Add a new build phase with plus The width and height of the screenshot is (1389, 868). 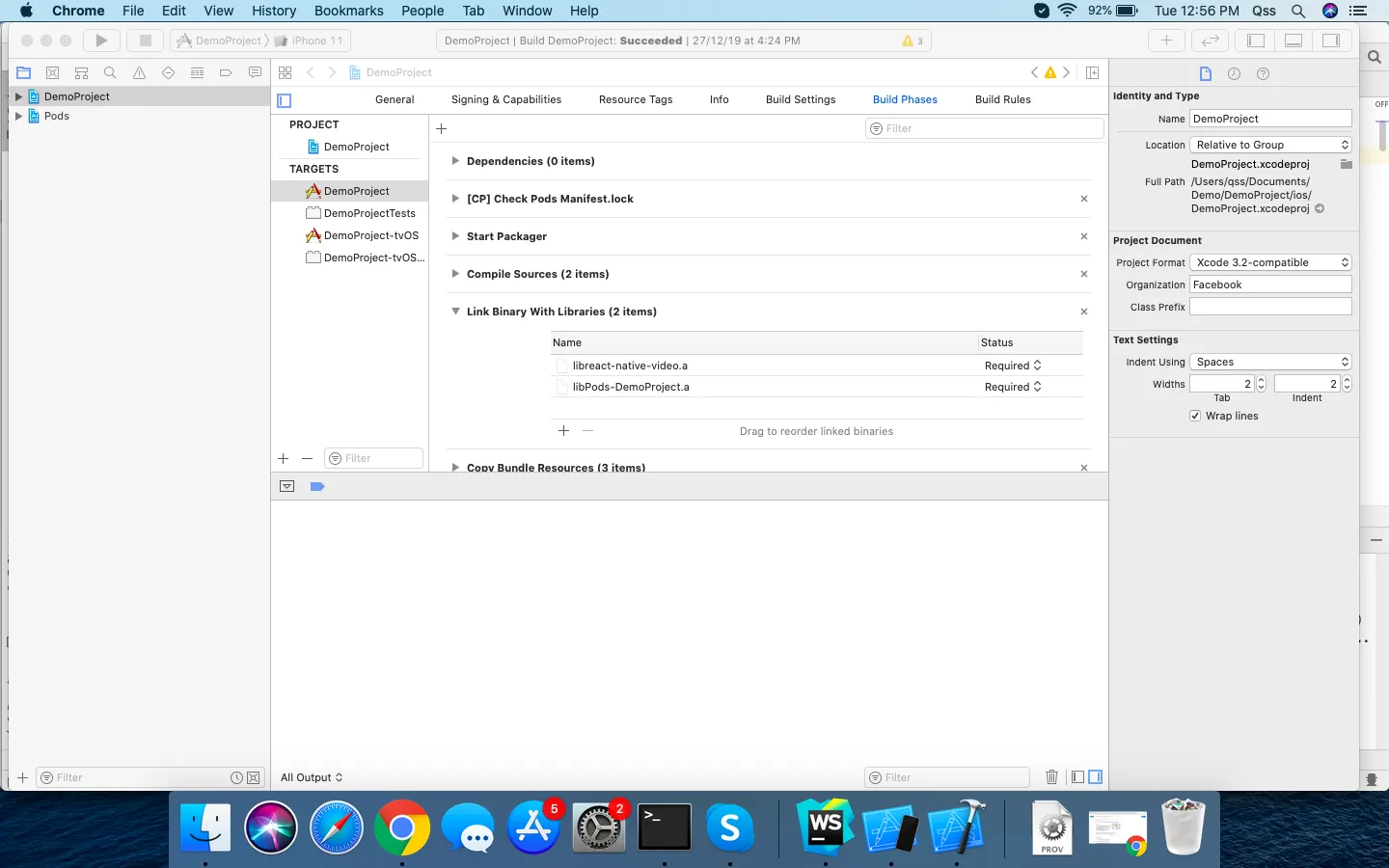[x=441, y=128]
